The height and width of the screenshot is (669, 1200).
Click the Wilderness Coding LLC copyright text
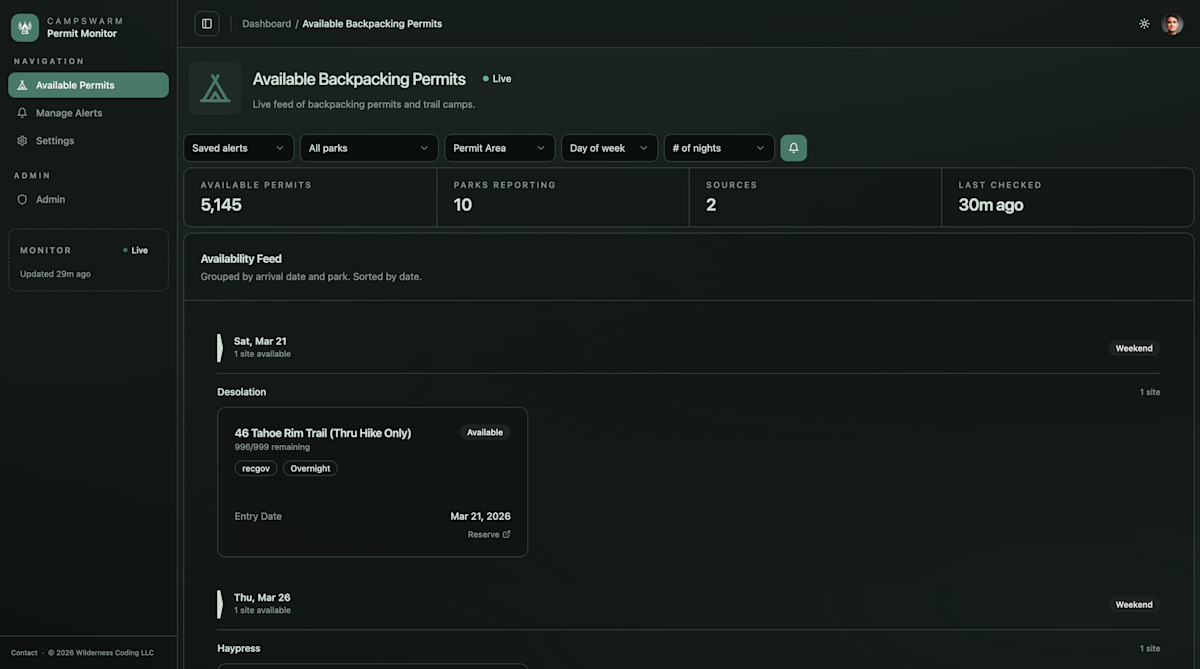coord(101,653)
